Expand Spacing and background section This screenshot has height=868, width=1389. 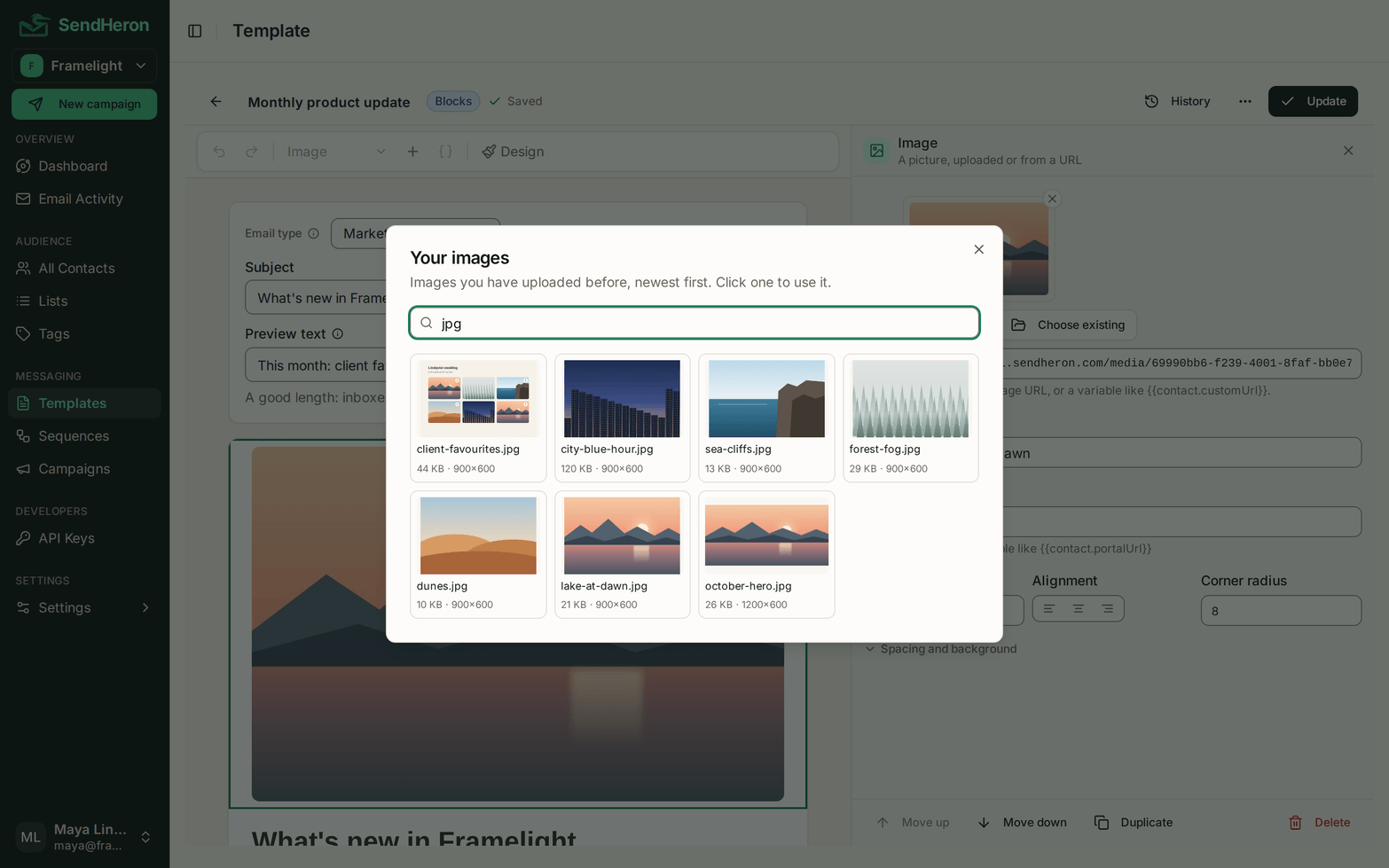click(941, 649)
